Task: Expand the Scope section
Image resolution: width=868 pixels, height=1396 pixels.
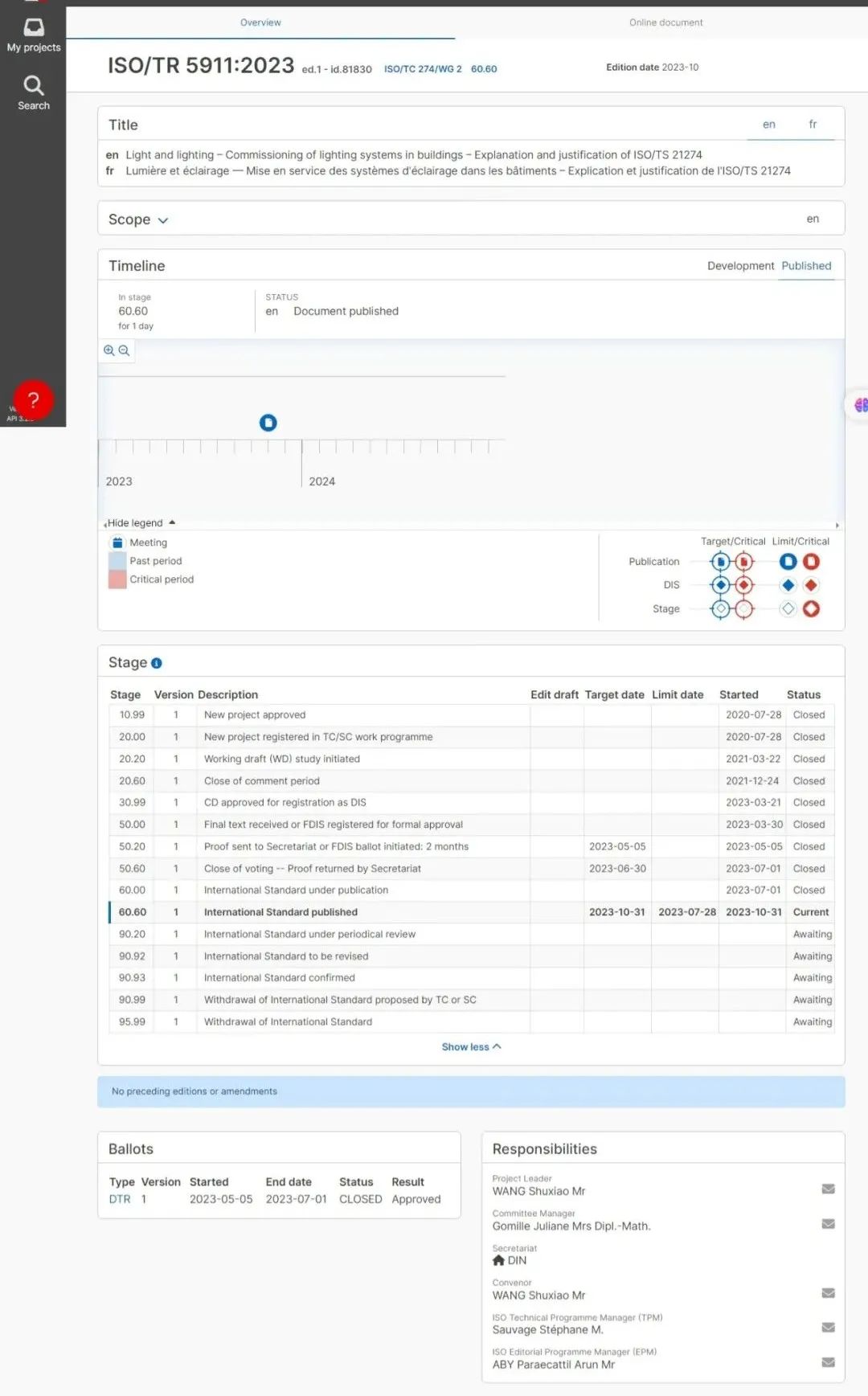Action: point(138,219)
